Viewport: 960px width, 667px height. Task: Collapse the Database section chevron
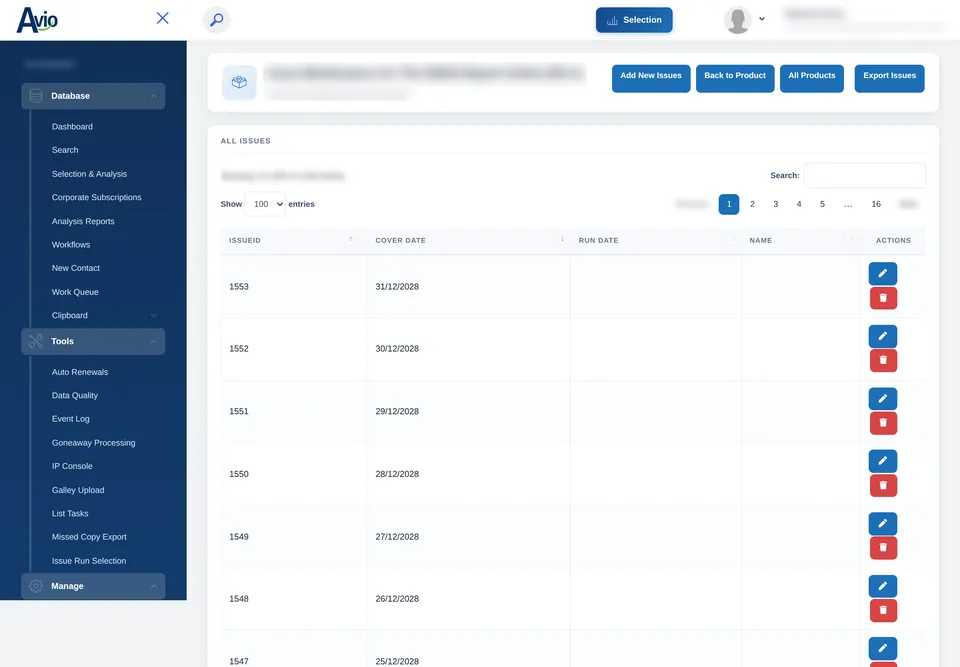click(154, 96)
